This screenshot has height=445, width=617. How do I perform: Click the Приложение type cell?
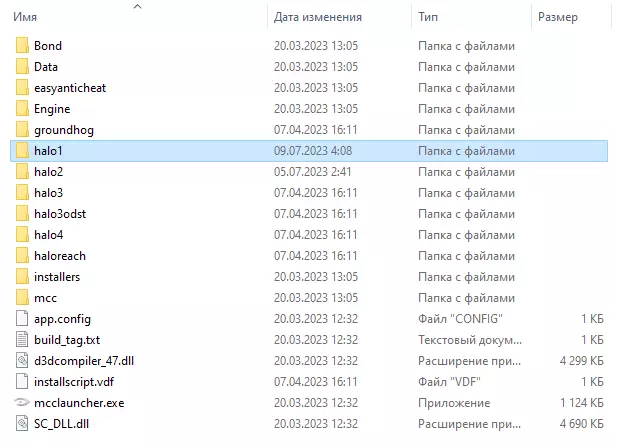click(454, 403)
